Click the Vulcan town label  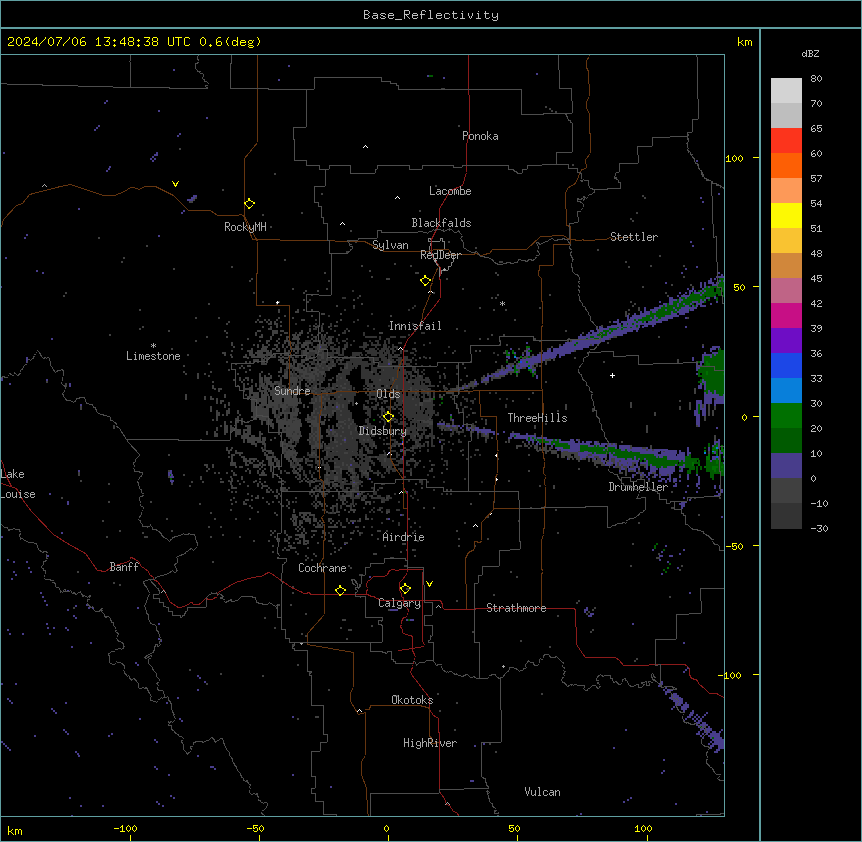[543, 792]
